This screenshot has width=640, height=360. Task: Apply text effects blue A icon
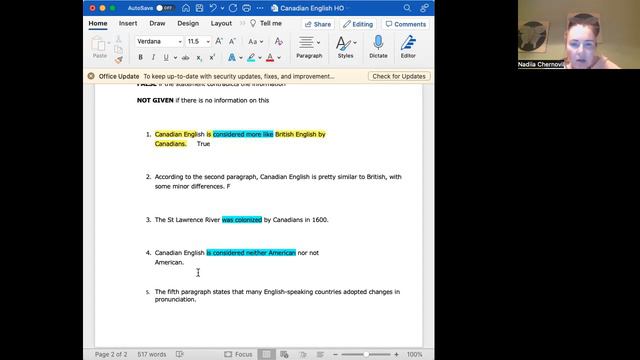pyautogui.click(x=231, y=58)
